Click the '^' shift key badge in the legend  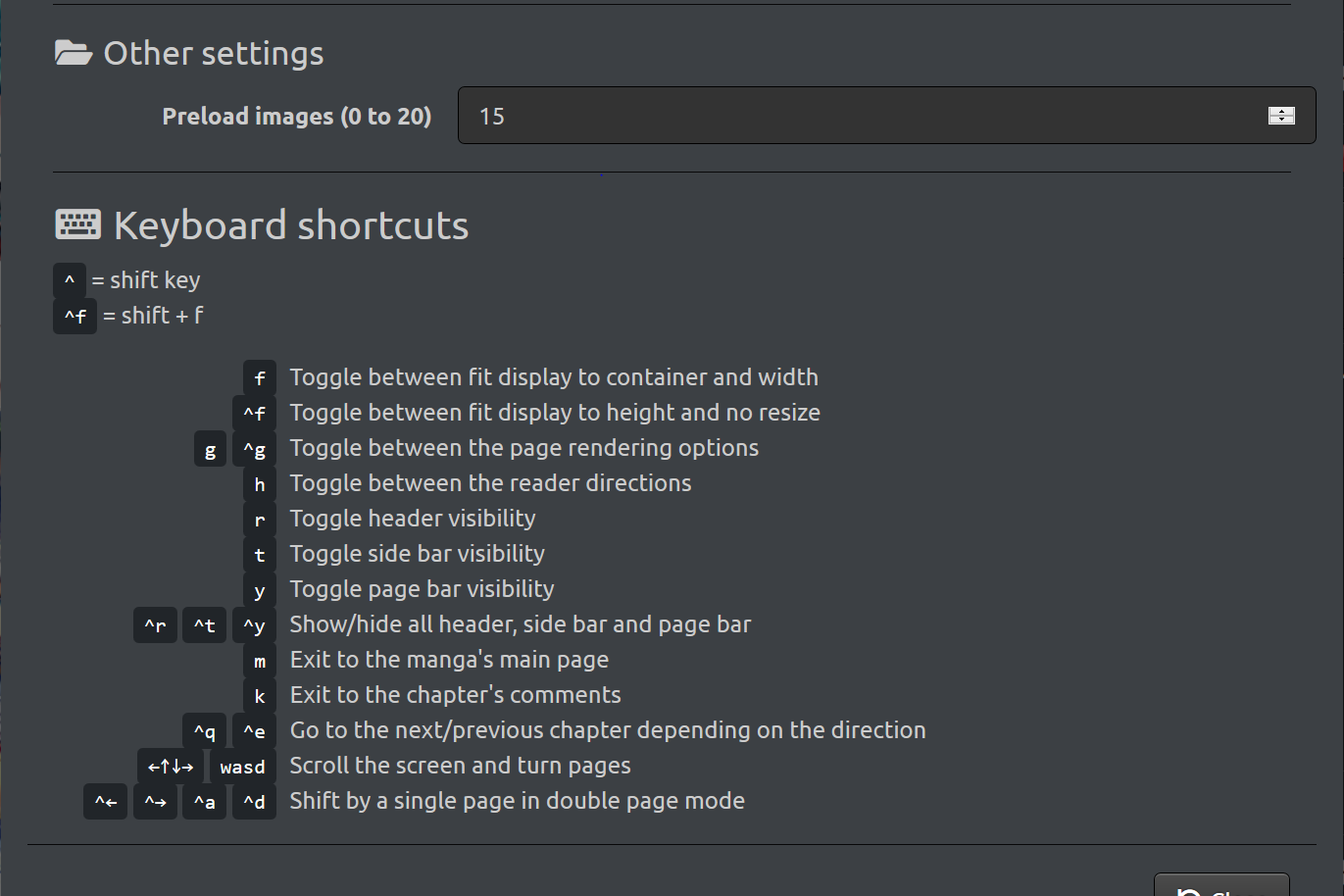tap(70, 280)
